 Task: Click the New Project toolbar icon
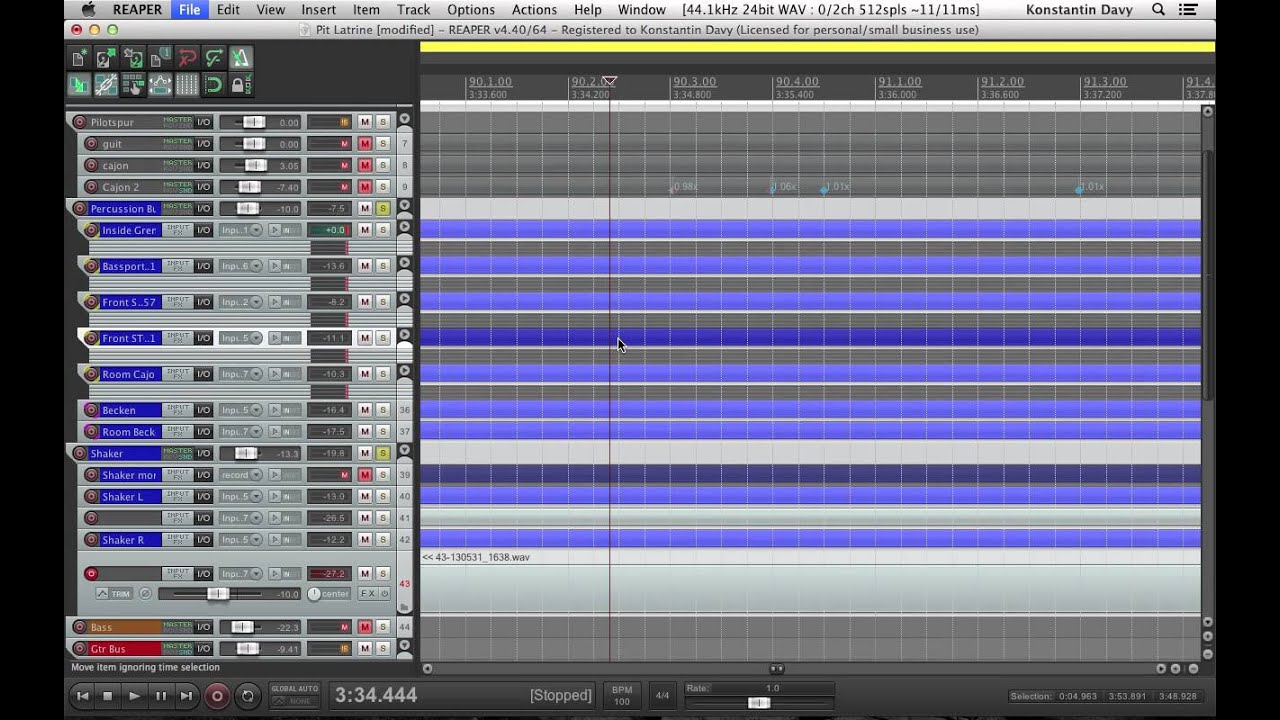coord(79,58)
